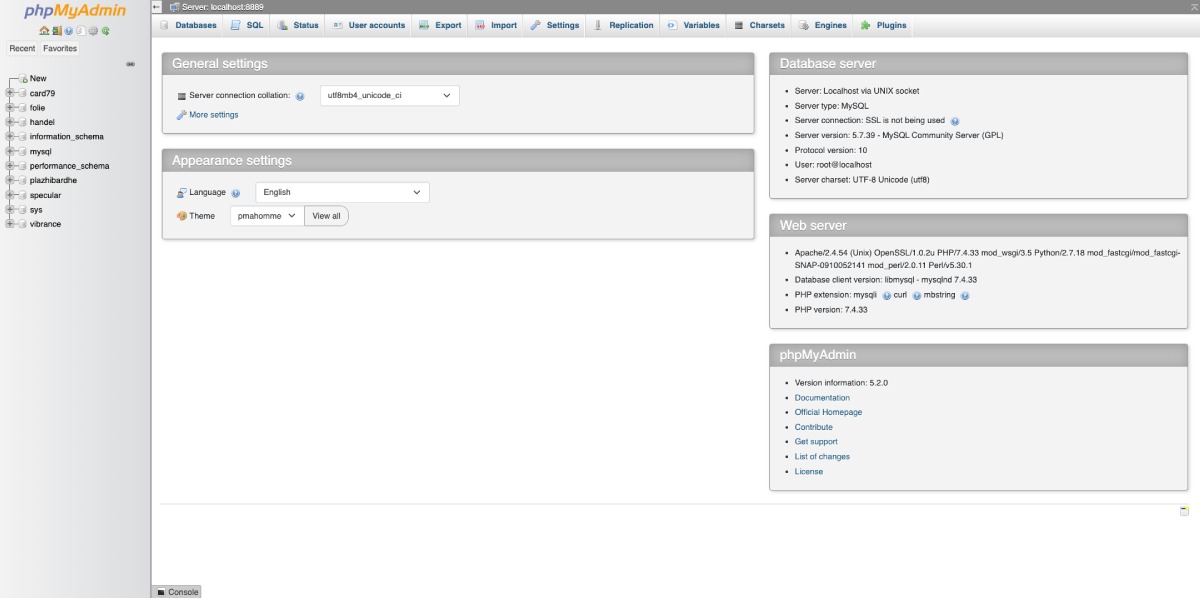Click help icon next to Language label
The image size is (1200, 598).
click(x=236, y=193)
